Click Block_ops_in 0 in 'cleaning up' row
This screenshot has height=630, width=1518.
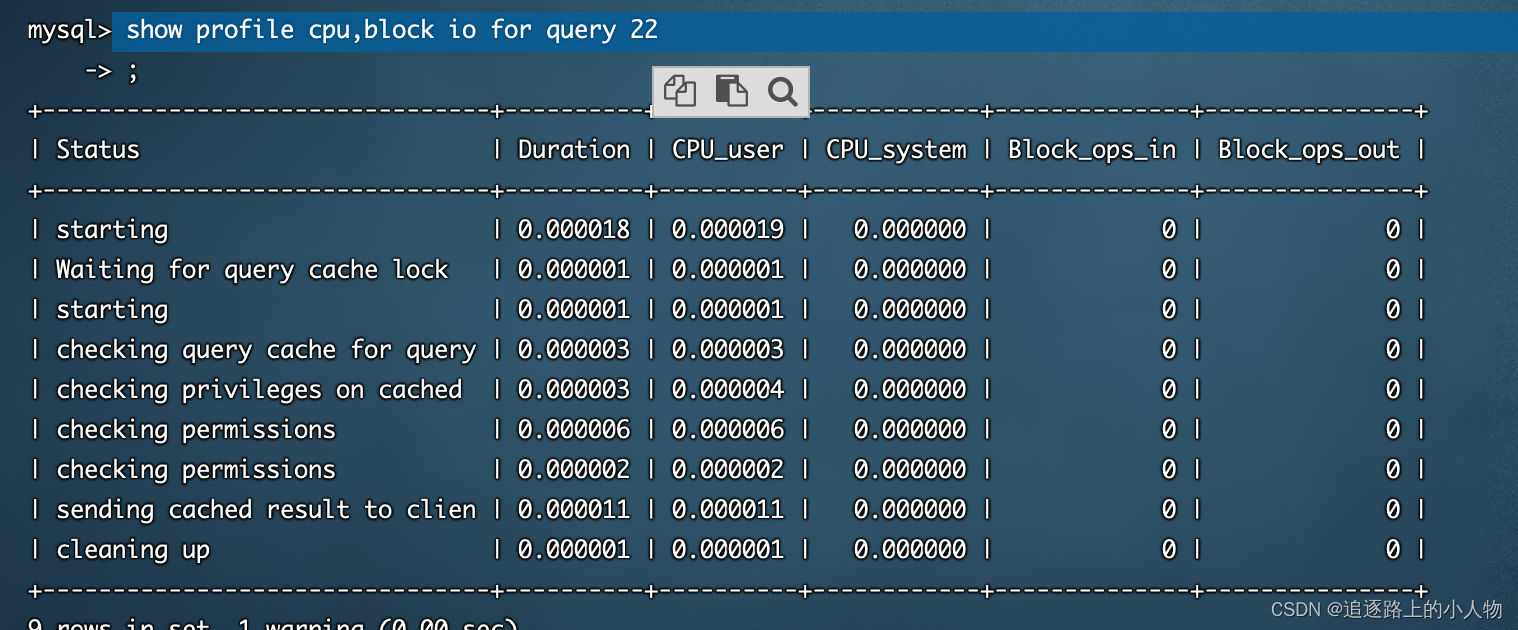point(1169,549)
